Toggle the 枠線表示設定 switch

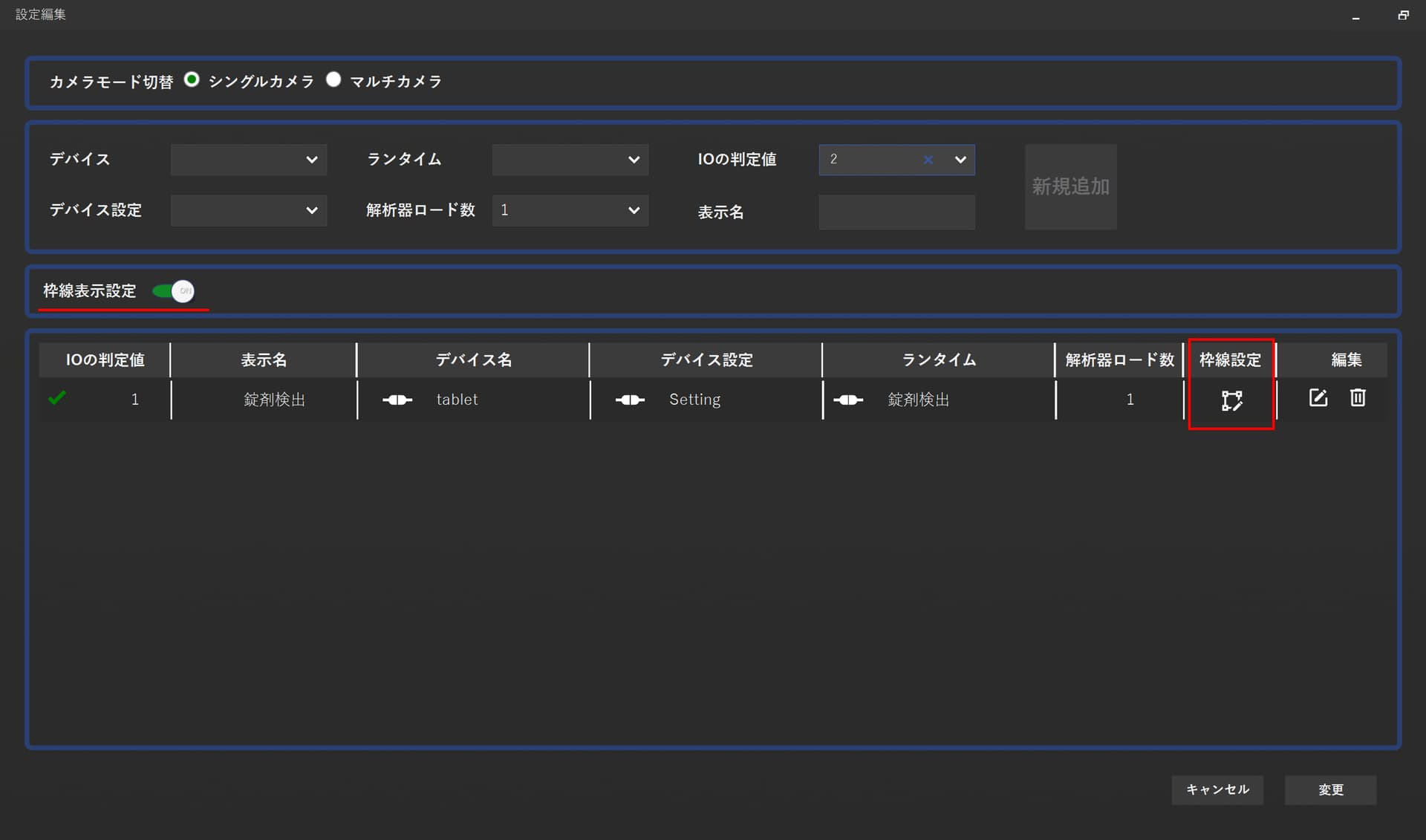174,291
